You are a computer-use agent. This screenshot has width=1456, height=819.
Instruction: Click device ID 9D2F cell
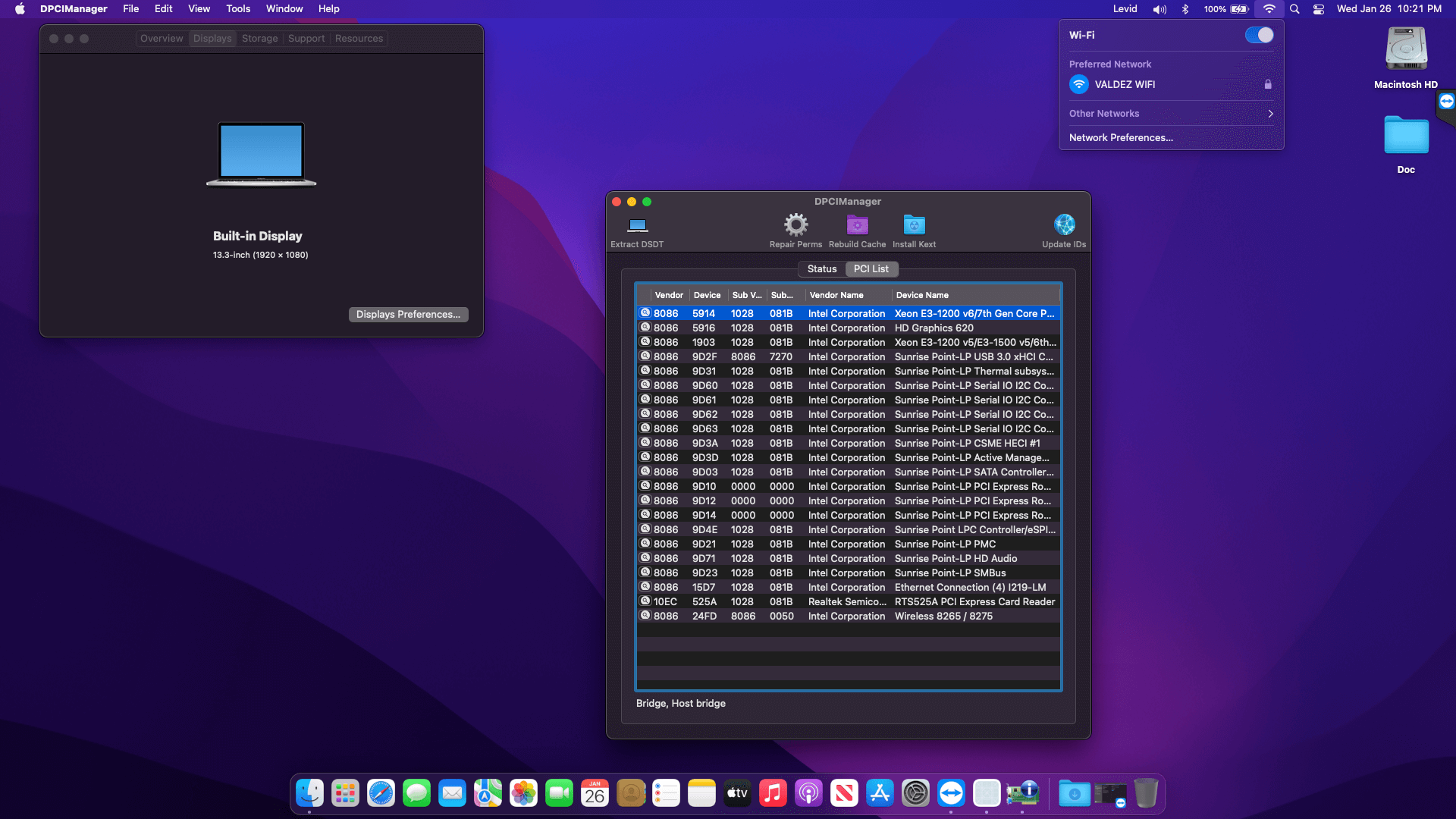click(x=704, y=357)
